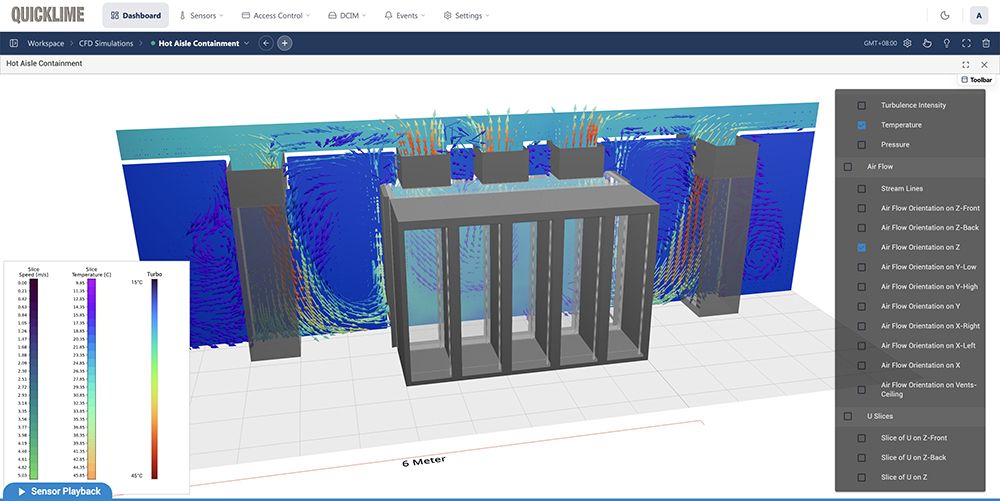Disable Air Flow Orientation on Z checkbox

click(x=861, y=247)
